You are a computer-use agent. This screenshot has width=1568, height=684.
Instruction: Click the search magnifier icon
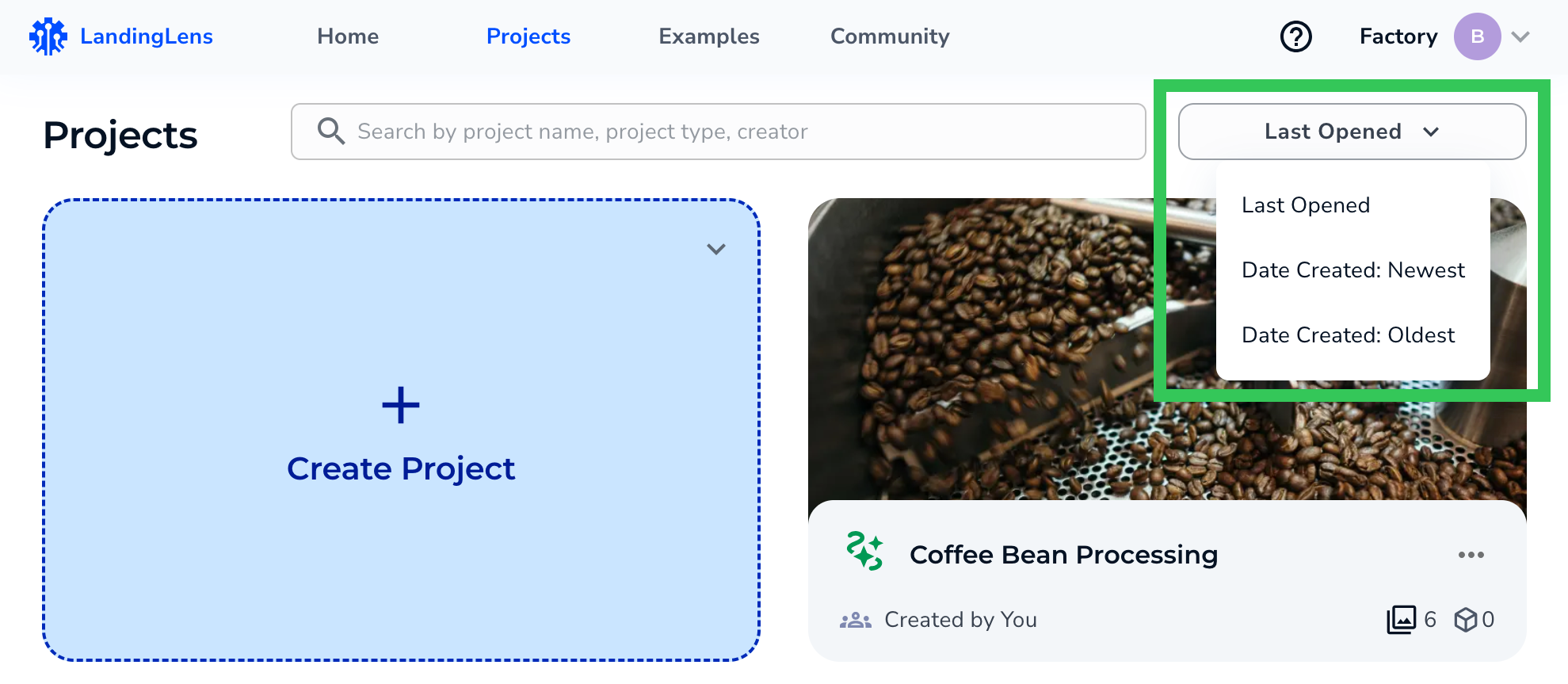331,131
